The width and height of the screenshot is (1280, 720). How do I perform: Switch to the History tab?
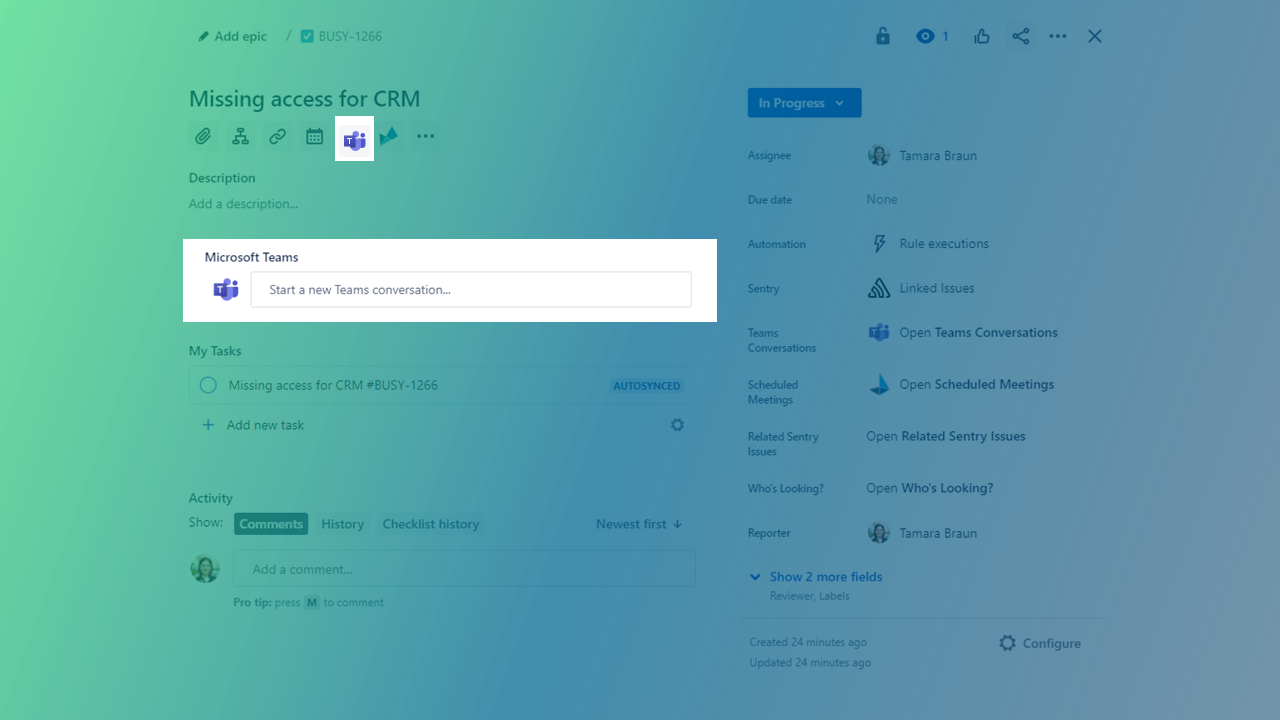342,524
